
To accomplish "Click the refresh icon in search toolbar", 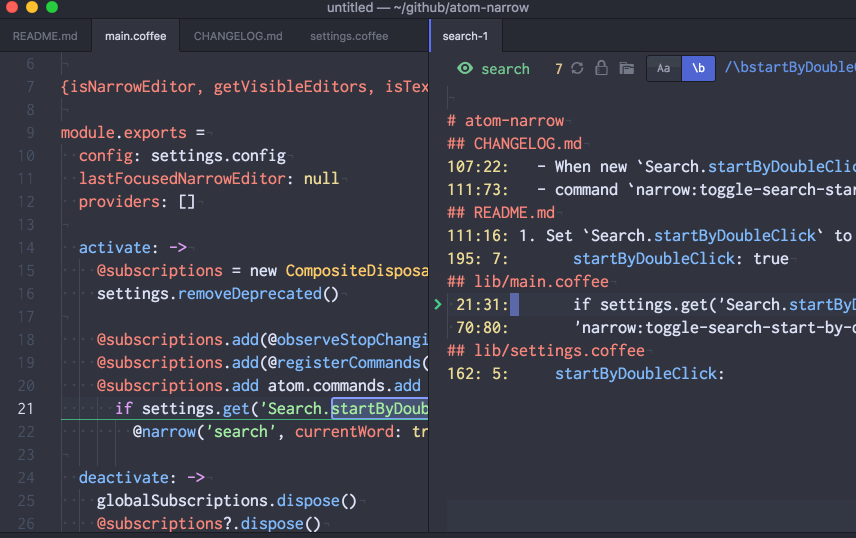I will point(577,68).
